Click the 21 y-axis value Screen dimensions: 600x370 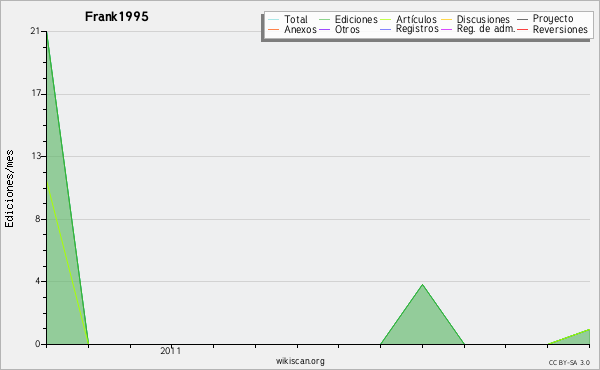pos(35,31)
